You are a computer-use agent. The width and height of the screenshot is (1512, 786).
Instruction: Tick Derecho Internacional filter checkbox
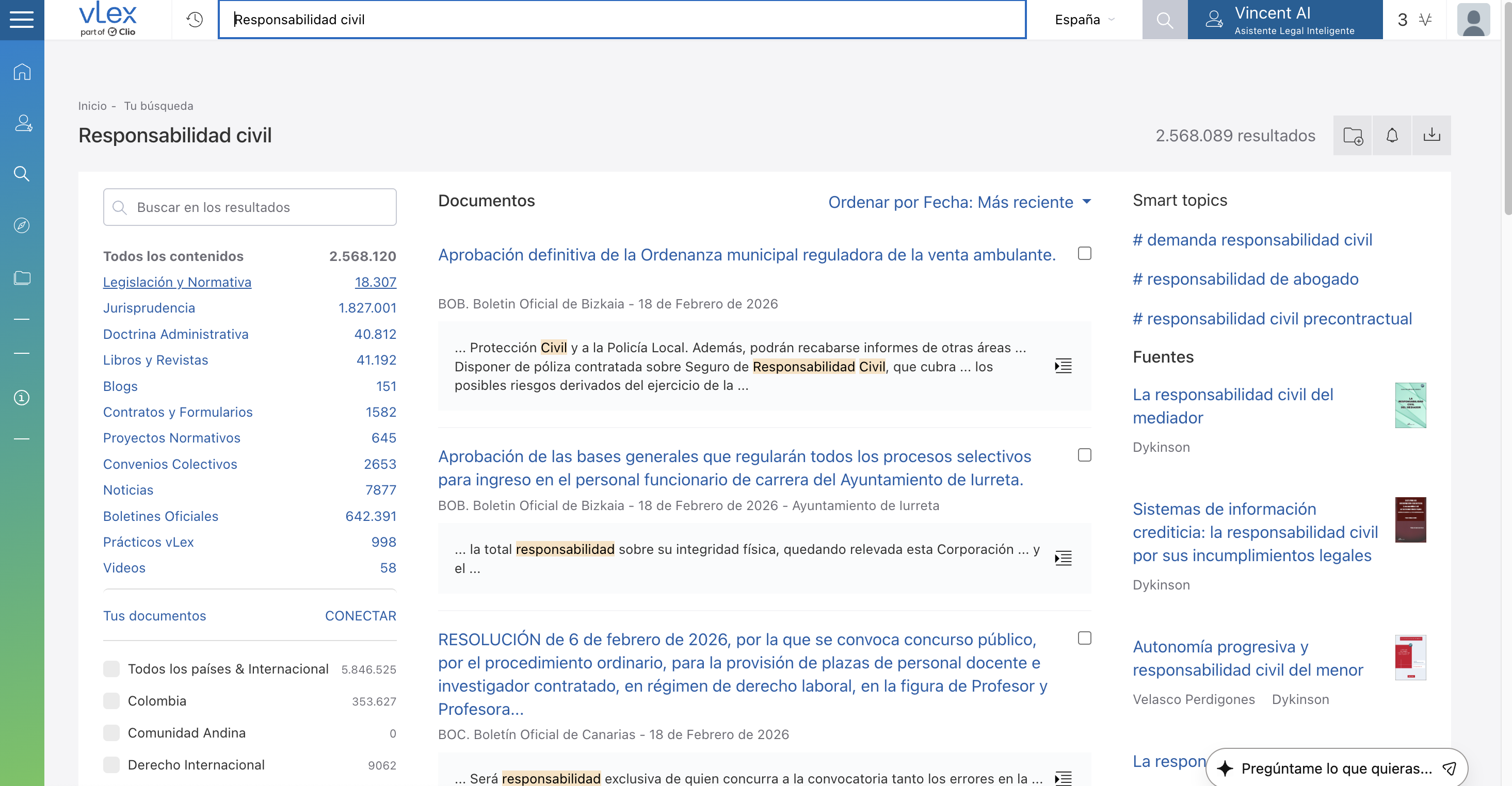(x=111, y=765)
